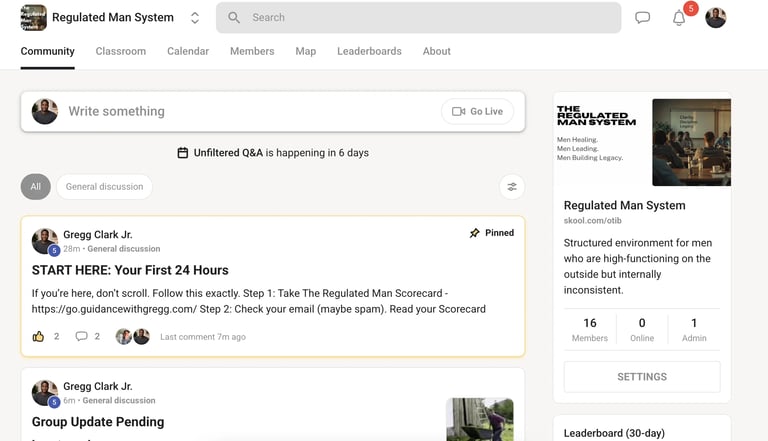Open the Regulated Man System group logo
768x441 pixels.
click(x=33, y=18)
